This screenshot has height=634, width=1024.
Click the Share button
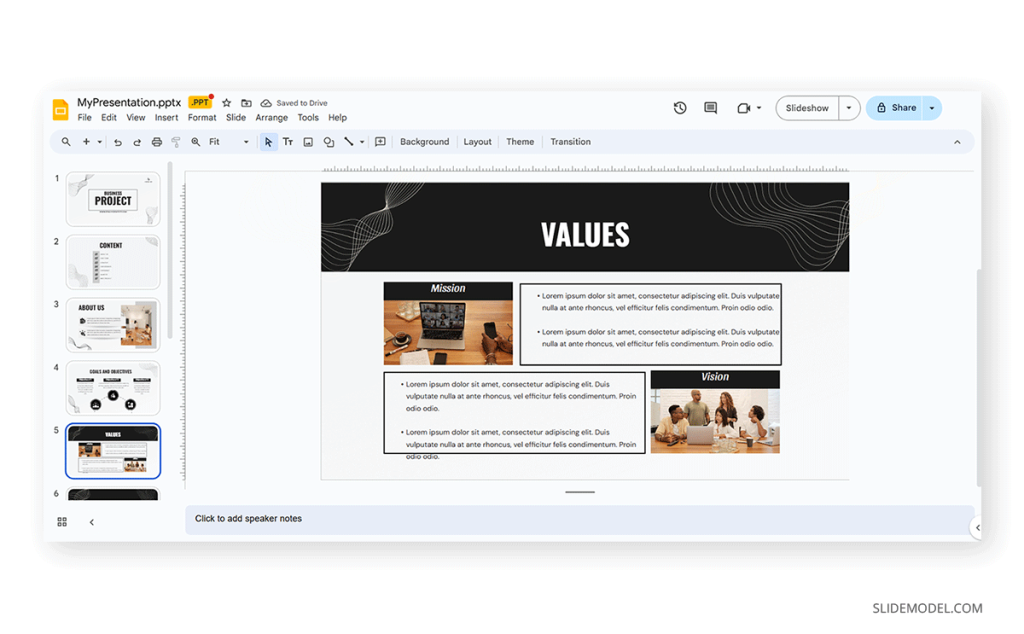[x=899, y=107]
